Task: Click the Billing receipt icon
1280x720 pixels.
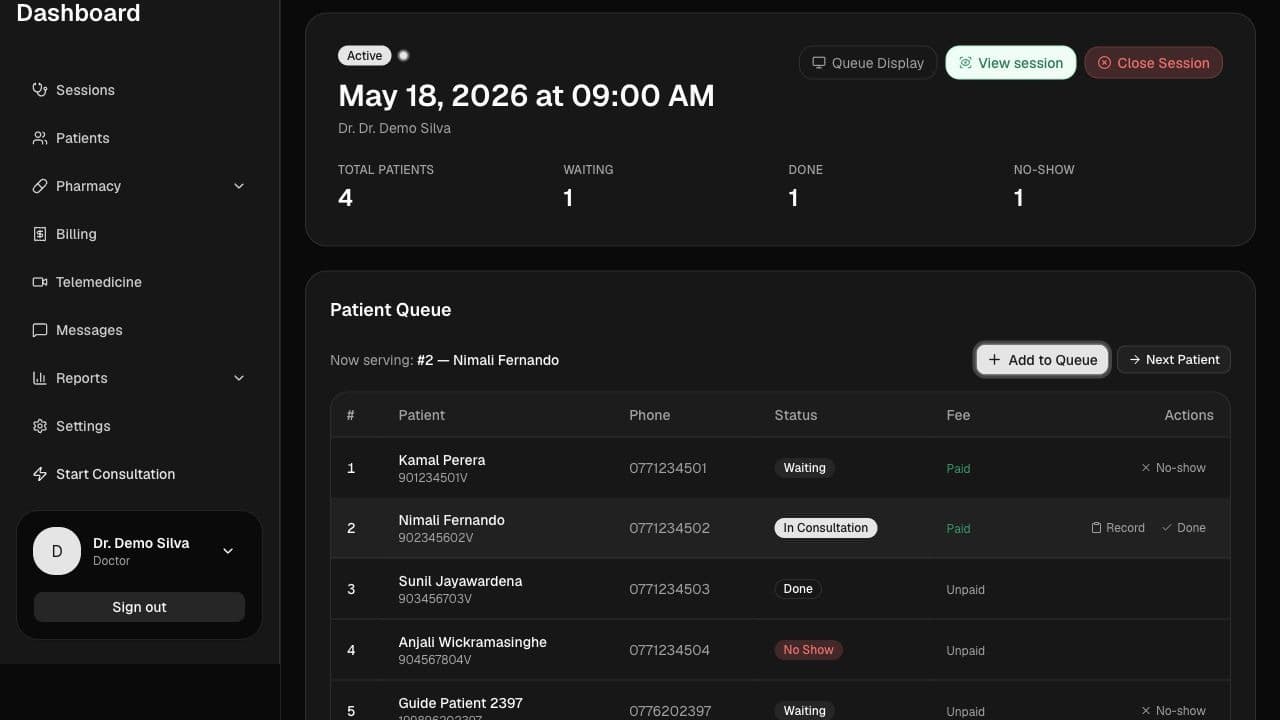Action: coord(40,234)
